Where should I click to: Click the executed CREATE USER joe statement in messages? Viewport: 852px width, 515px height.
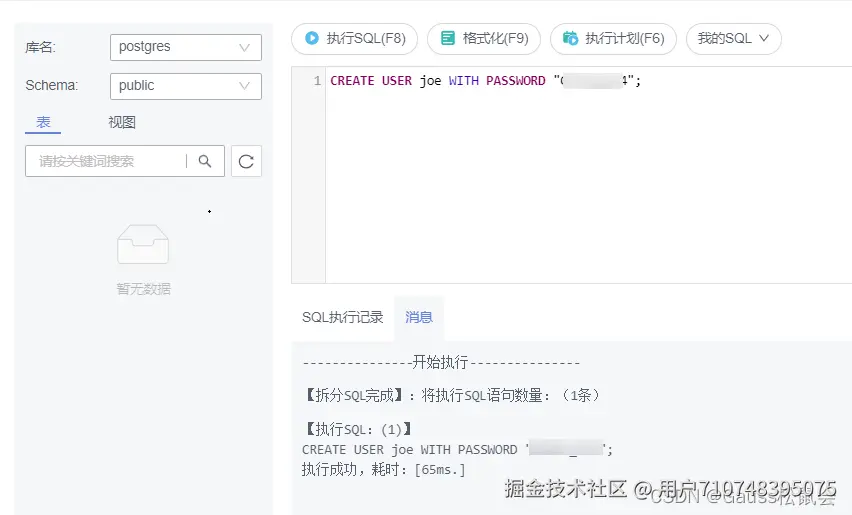click(x=458, y=450)
